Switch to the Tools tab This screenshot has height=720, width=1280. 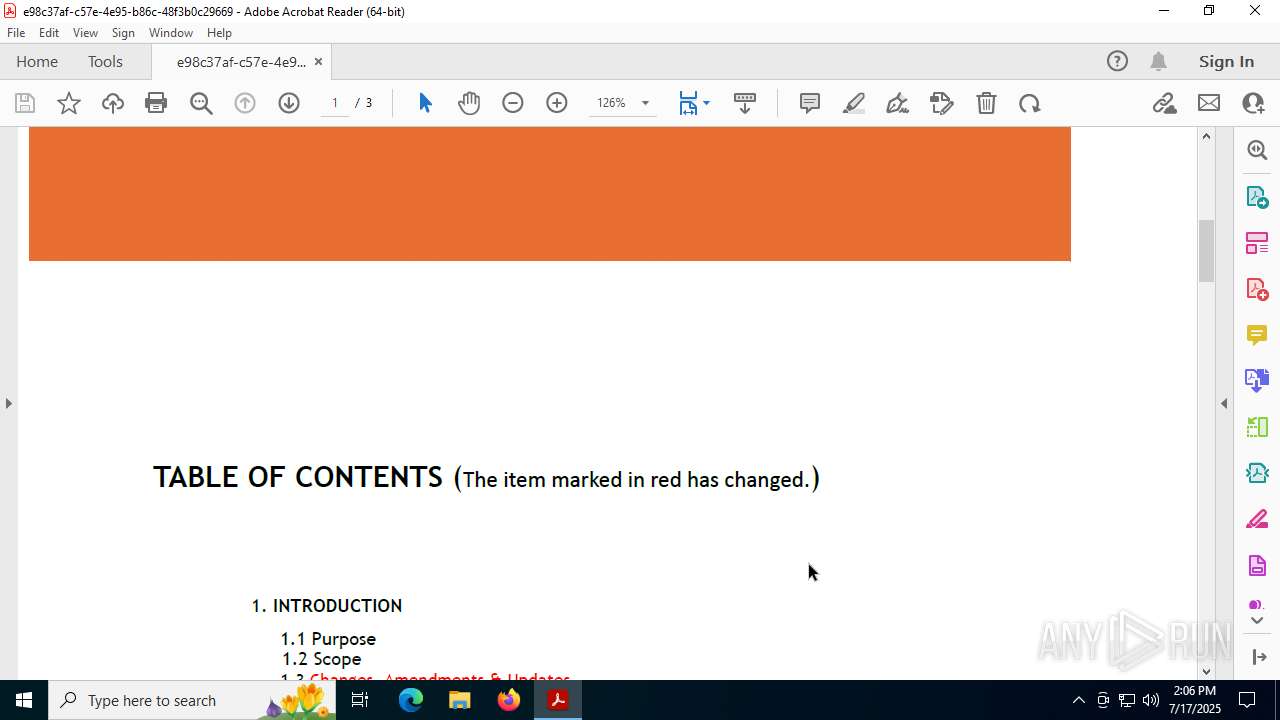(x=105, y=61)
